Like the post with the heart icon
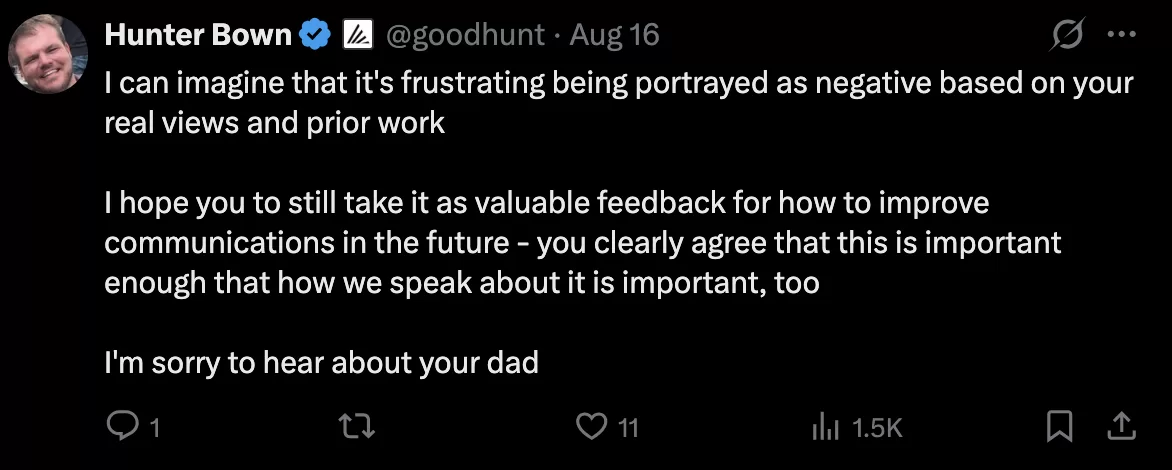The width and height of the screenshot is (1172, 470). tap(591, 427)
